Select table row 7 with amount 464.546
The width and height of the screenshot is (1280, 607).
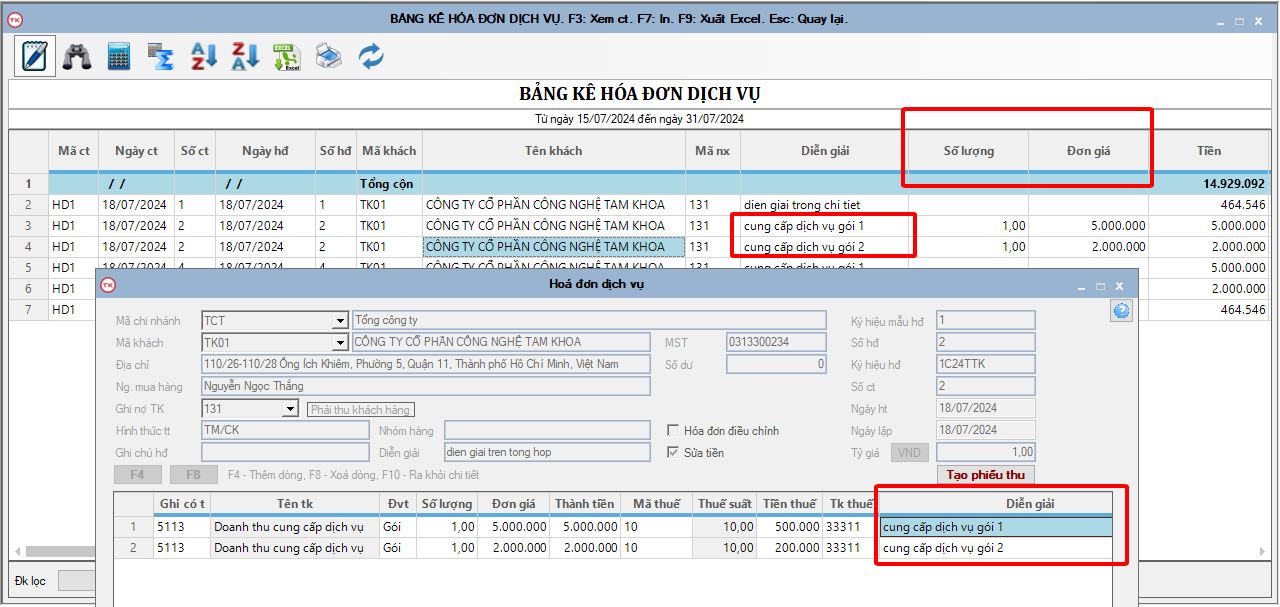coord(640,310)
